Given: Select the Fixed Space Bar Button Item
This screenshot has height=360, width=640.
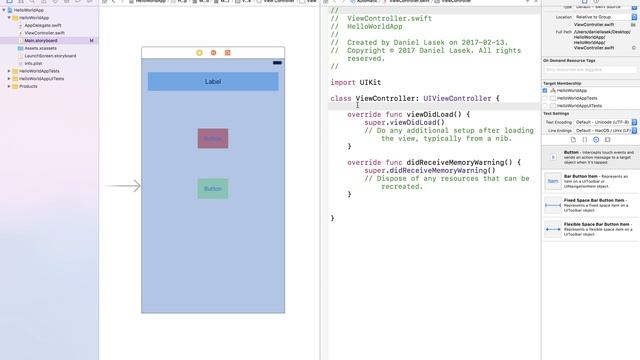Looking at the screenshot, I should pyautogui.click(x=591, y=205).
